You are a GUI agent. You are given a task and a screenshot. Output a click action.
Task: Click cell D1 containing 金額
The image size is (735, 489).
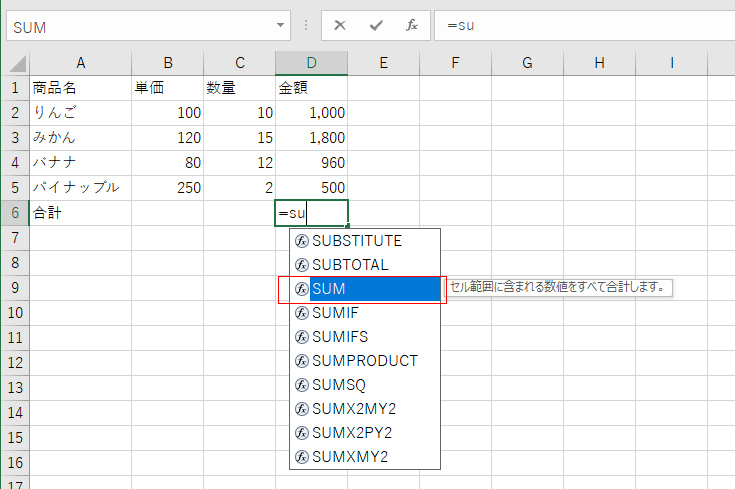click(312, 88)
